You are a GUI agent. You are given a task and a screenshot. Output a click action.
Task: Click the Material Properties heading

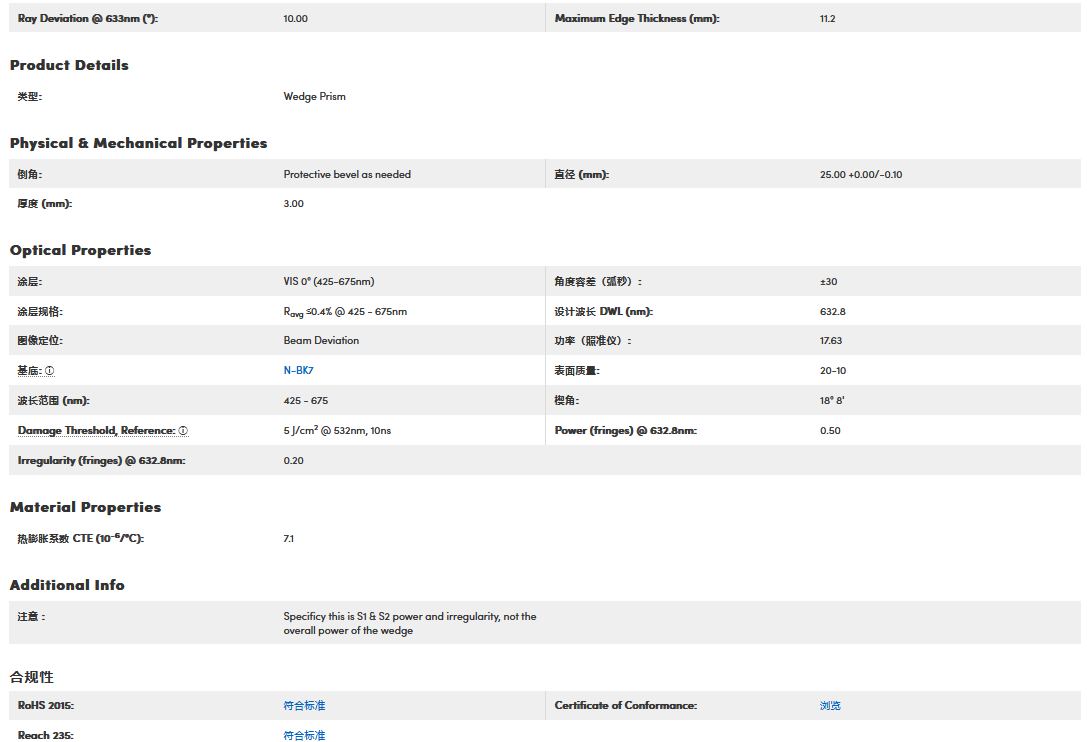click(85, 507)
